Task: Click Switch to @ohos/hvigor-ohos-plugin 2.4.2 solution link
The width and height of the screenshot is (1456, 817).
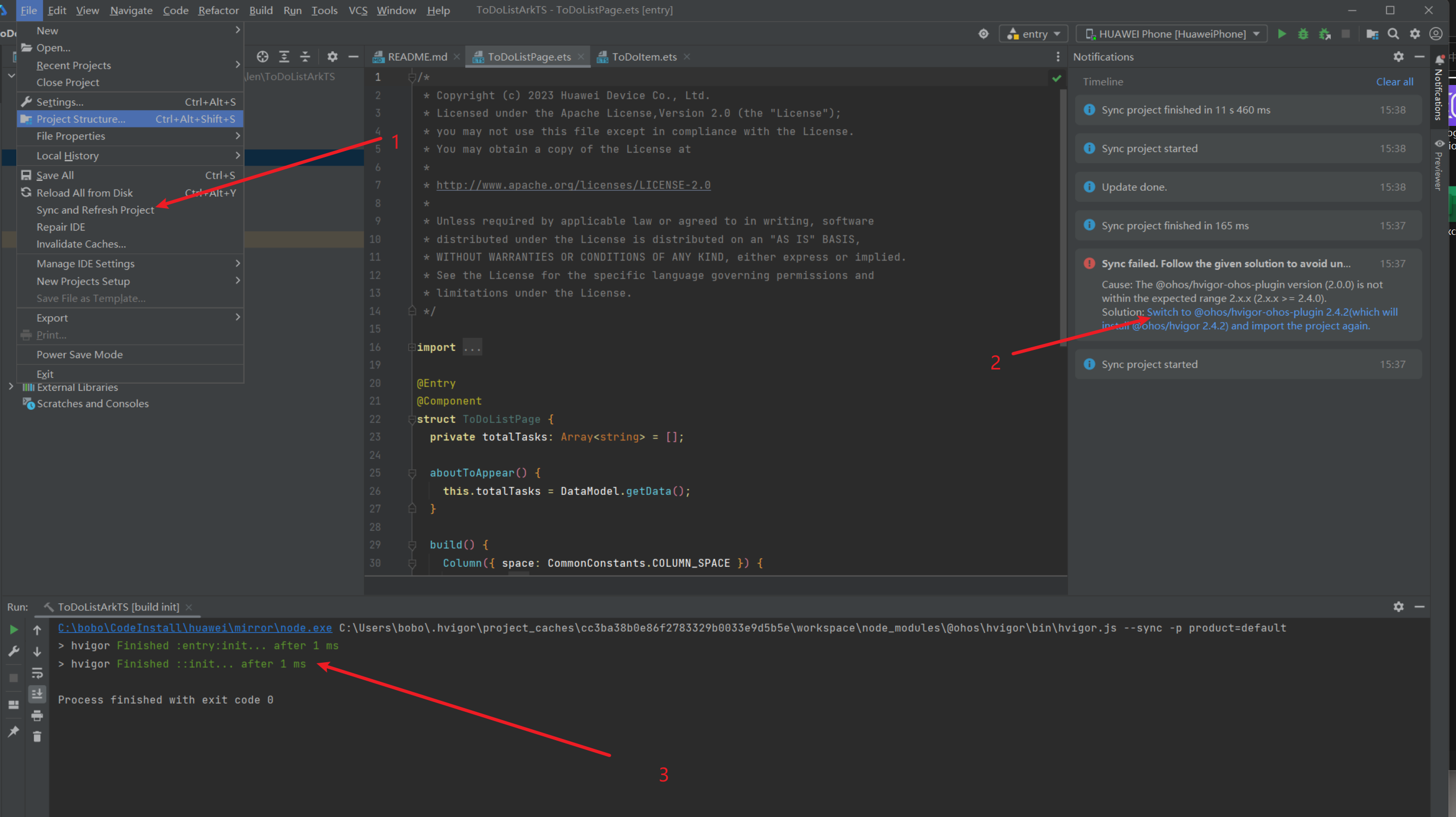Action: [x=1251, y=319]
